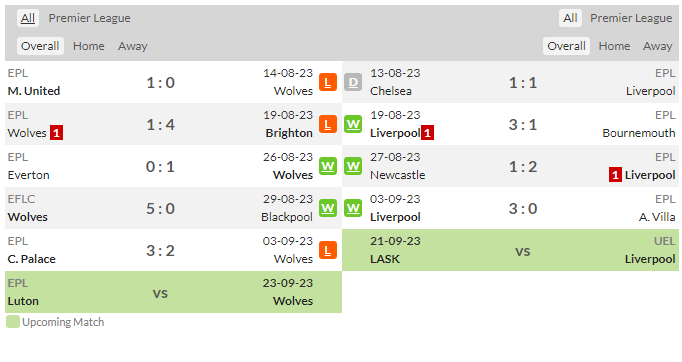The height and width of the screenshot is (362, 682).
Task: Switch right table to Home matches
Action: click(x=614, y=46)
